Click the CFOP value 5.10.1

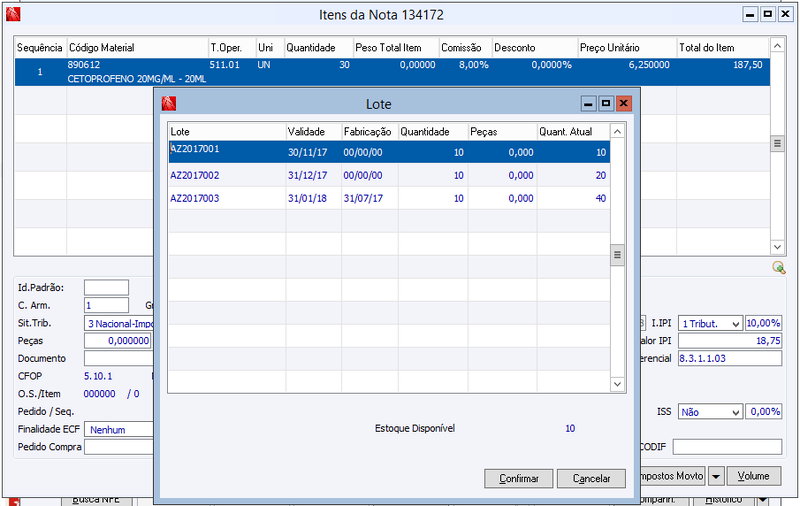[98, 376]
